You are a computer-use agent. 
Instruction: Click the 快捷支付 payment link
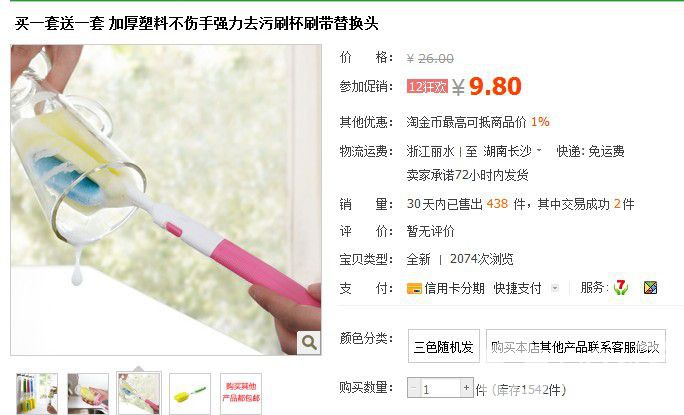point(517,288)
